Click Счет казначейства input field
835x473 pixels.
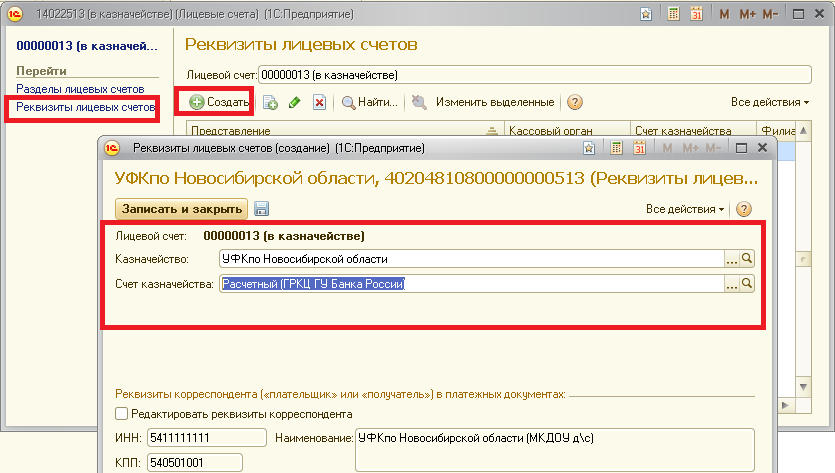click(x=472, y=283)
